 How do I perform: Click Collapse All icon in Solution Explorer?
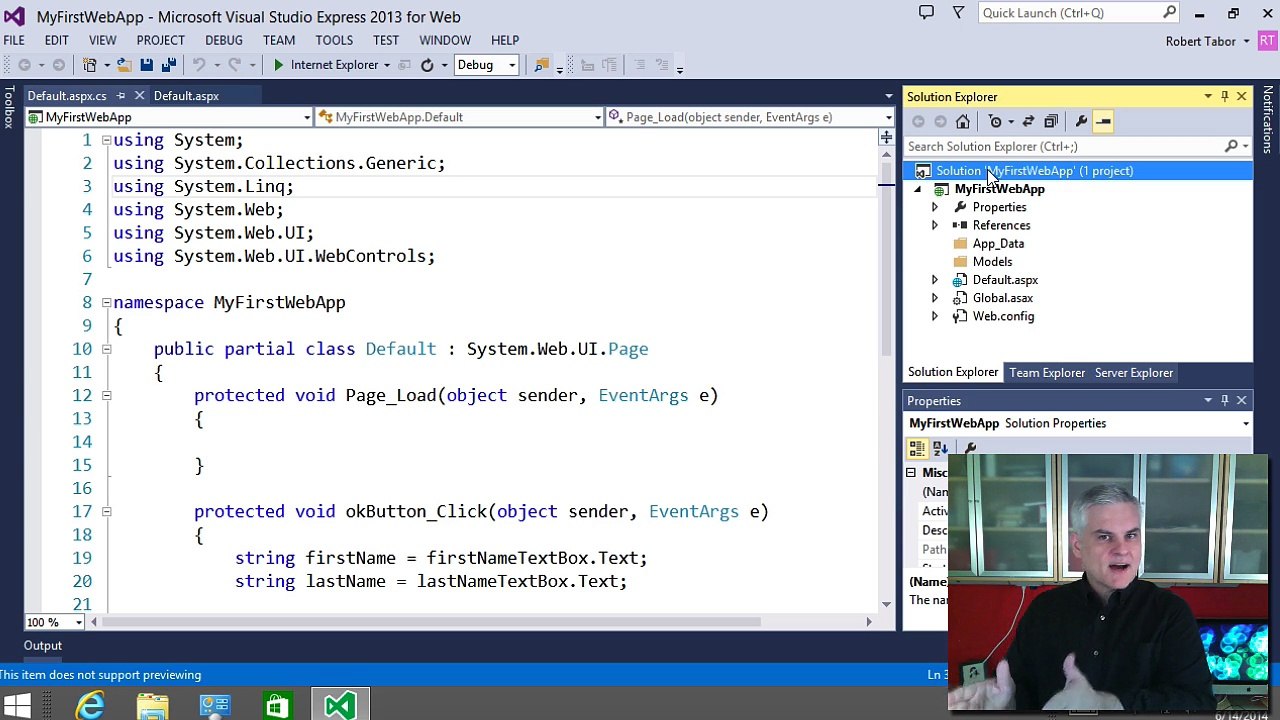click(1050, 121)
